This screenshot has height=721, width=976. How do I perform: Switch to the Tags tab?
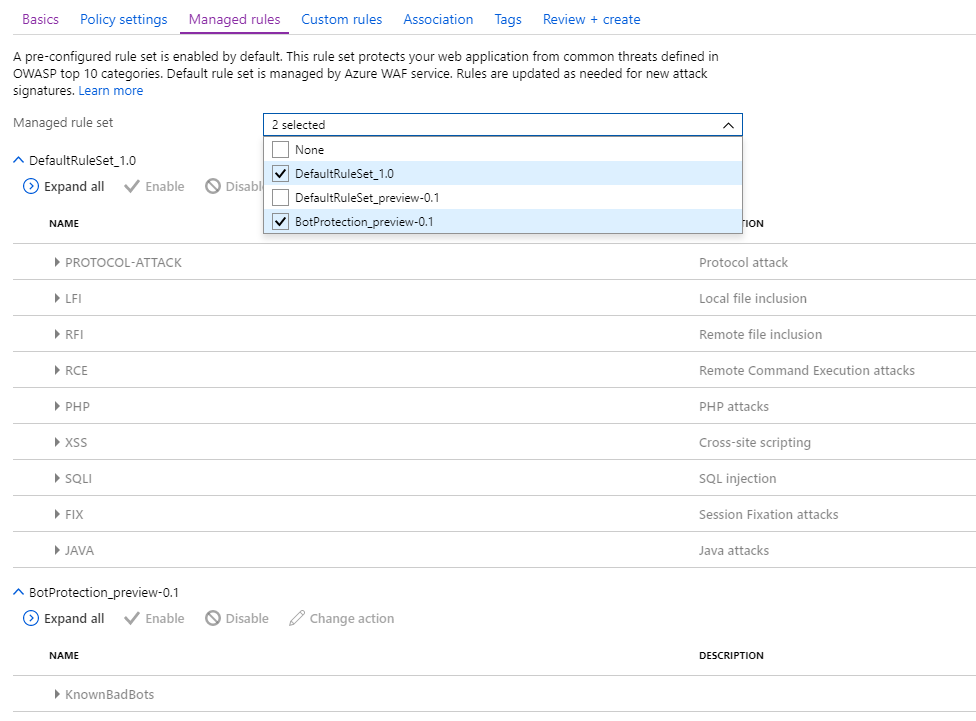pos(508,19)
